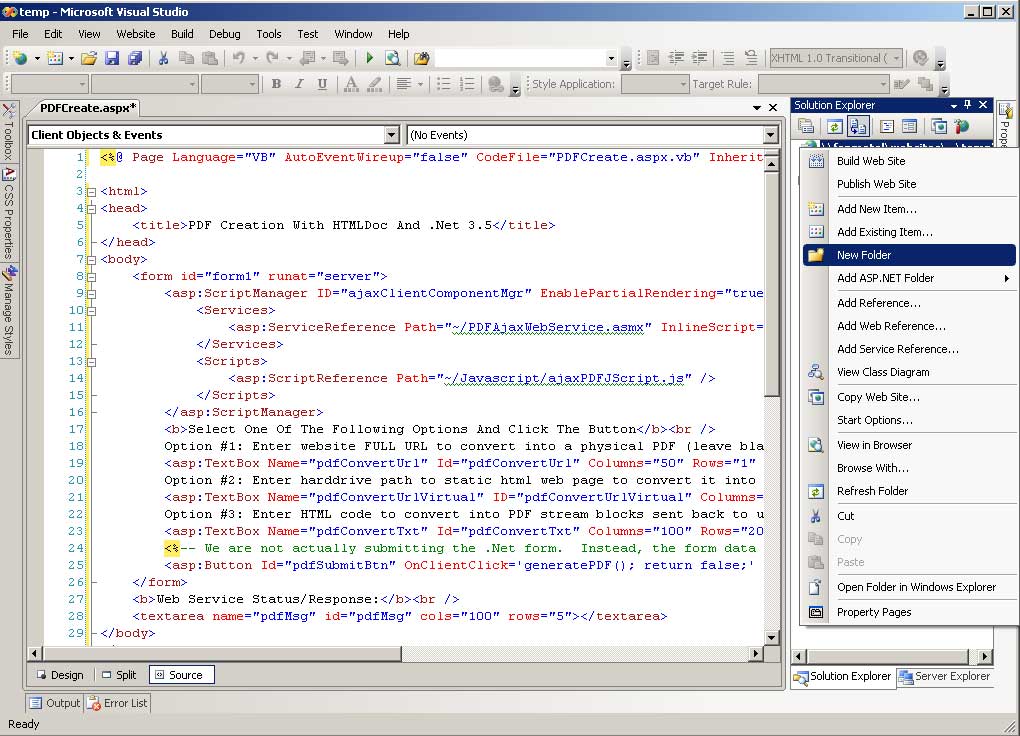Open the (No Events) dropdown
Image resolution: width=1020 pixels, height=736 pixels.
[770, 135]
